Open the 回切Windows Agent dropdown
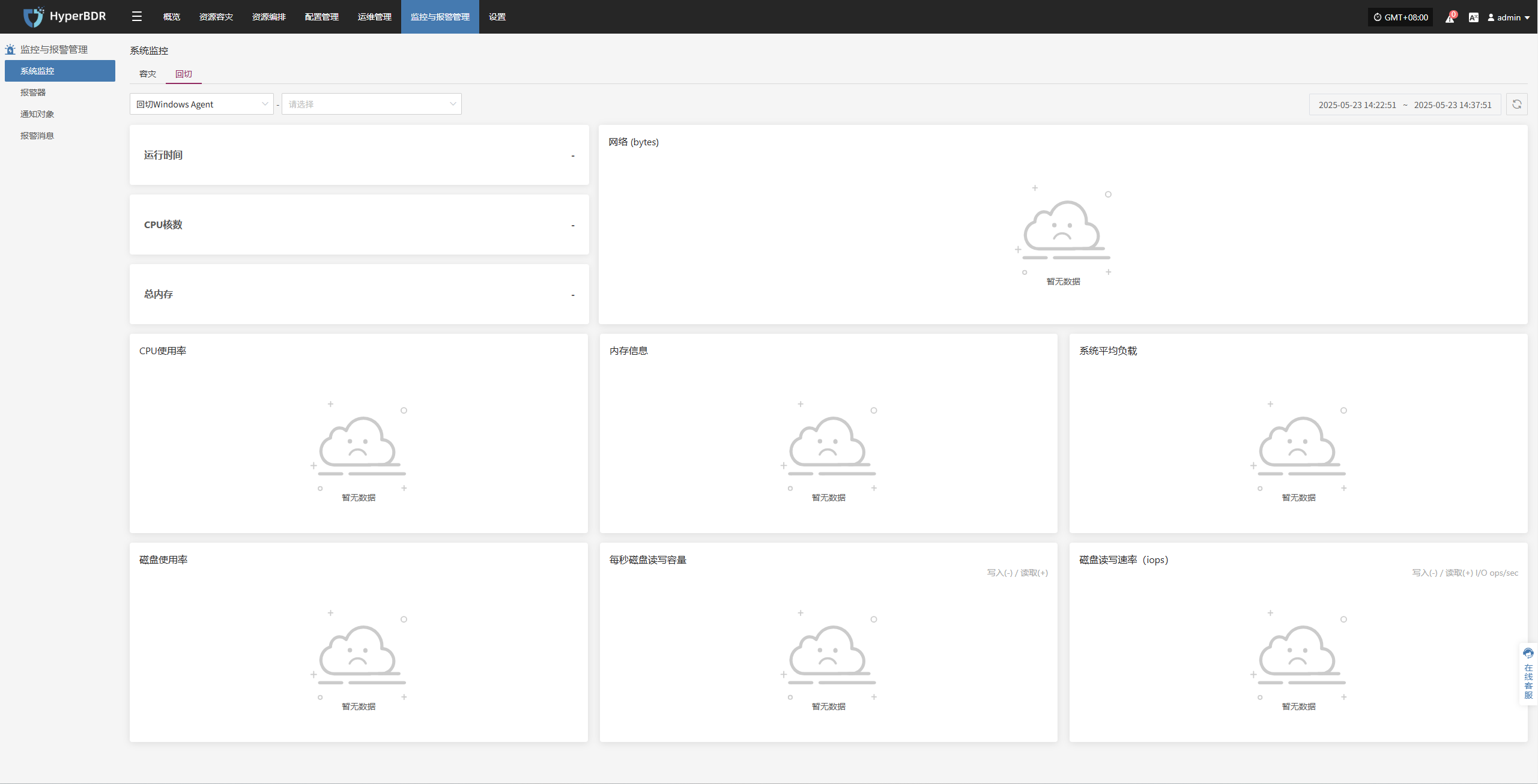1538x784 pixels. [202, 104]
